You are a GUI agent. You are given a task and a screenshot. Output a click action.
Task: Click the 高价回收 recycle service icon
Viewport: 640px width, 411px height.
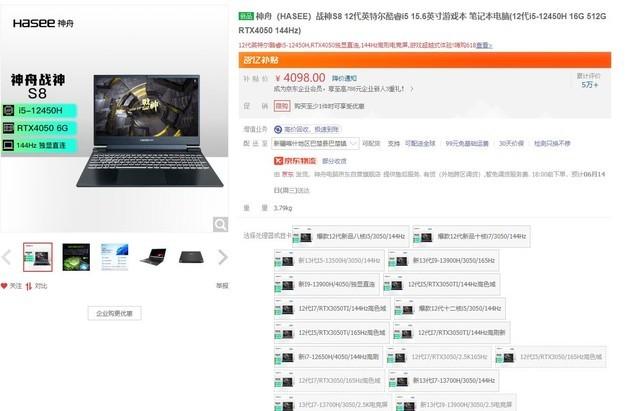[278, 129]
